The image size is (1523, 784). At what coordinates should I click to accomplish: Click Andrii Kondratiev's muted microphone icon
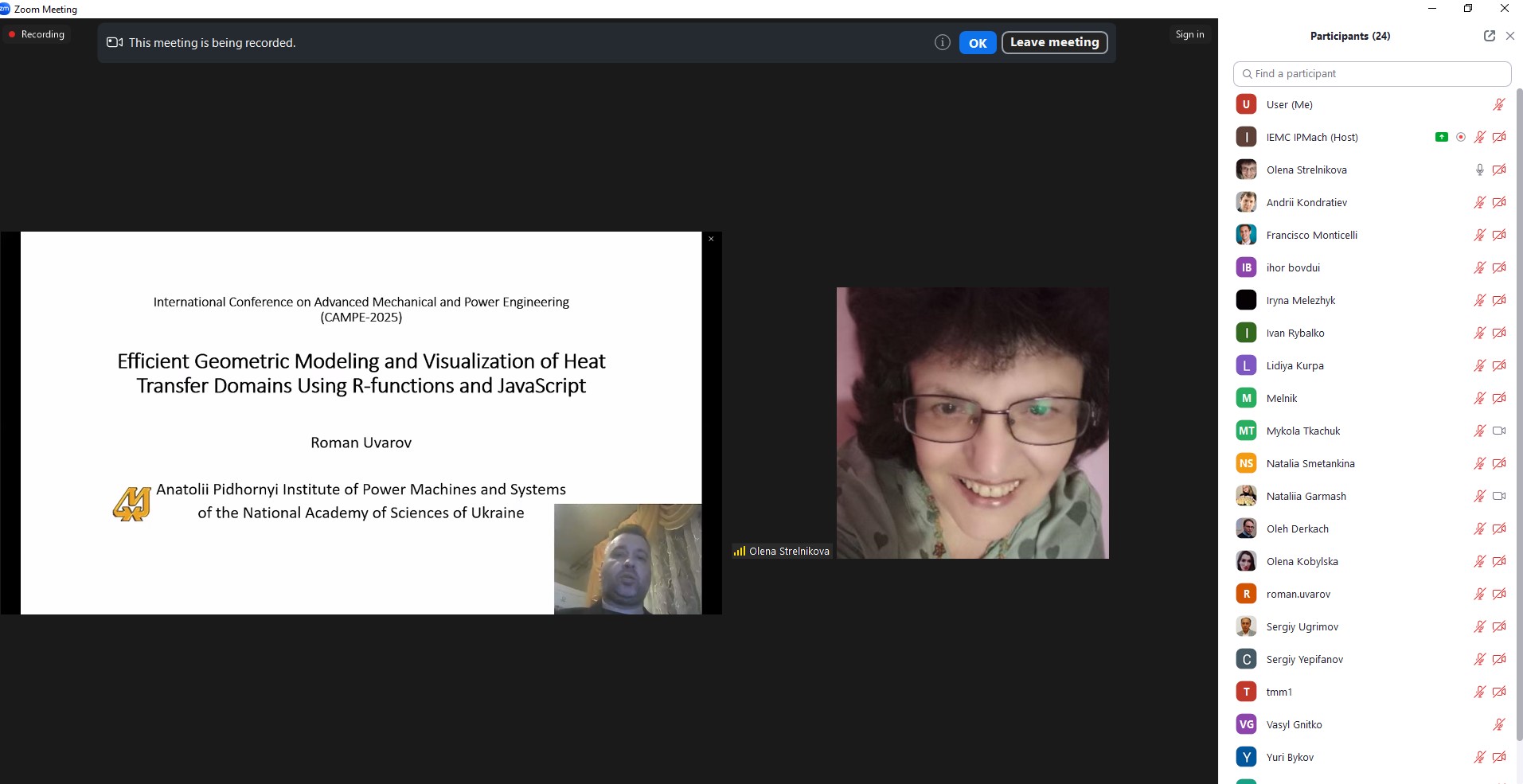1479,202
